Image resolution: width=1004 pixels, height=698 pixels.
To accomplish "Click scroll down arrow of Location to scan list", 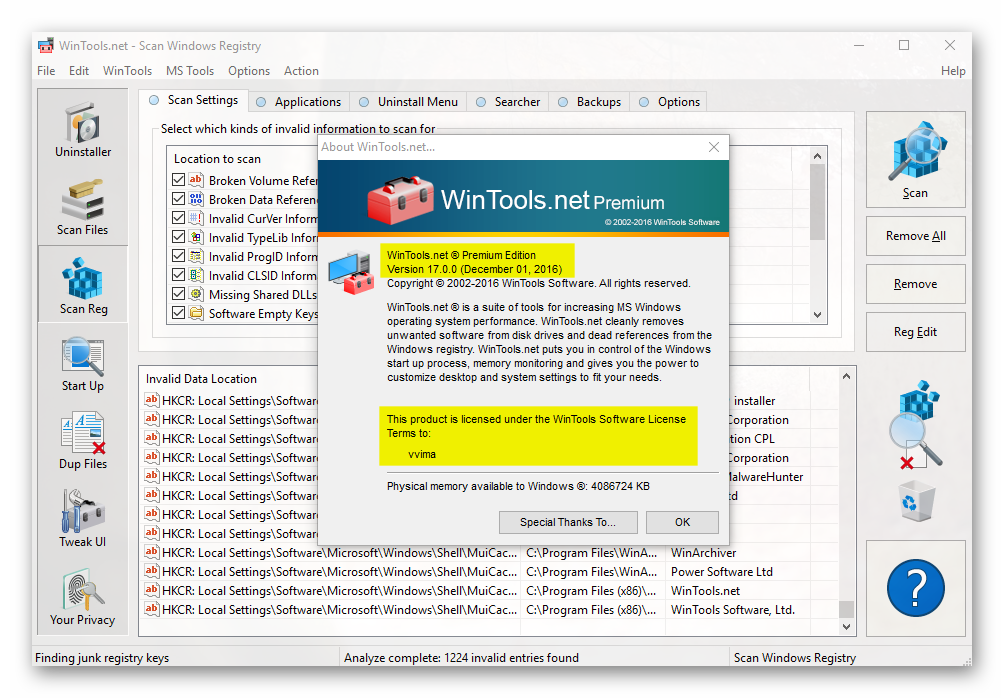I will point(817,314).
